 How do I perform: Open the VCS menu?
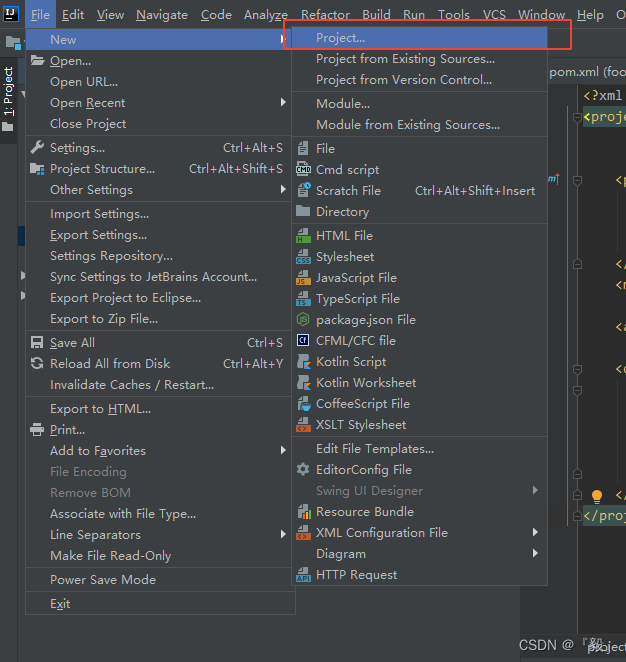click(494, 15)
